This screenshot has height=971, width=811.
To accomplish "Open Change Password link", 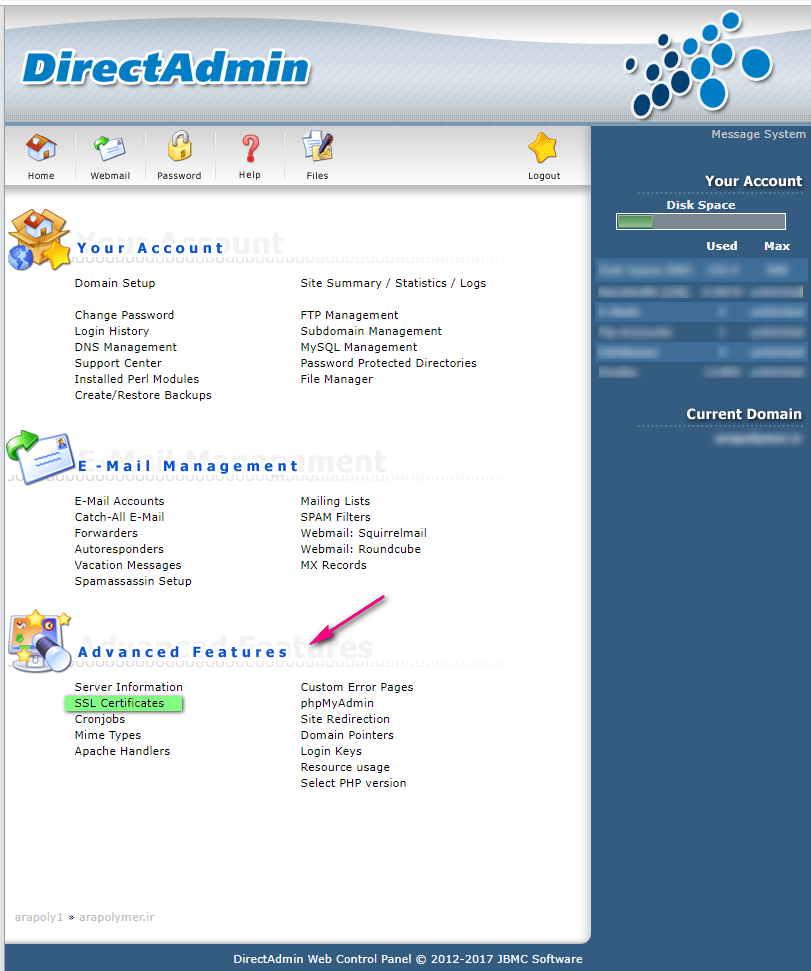I will click(x=124, y=315).
